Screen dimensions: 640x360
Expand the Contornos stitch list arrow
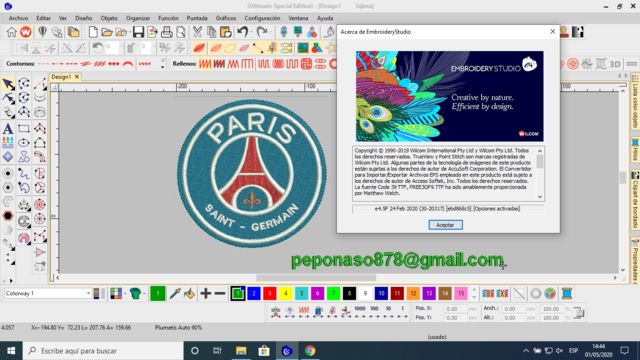point(162,67)
